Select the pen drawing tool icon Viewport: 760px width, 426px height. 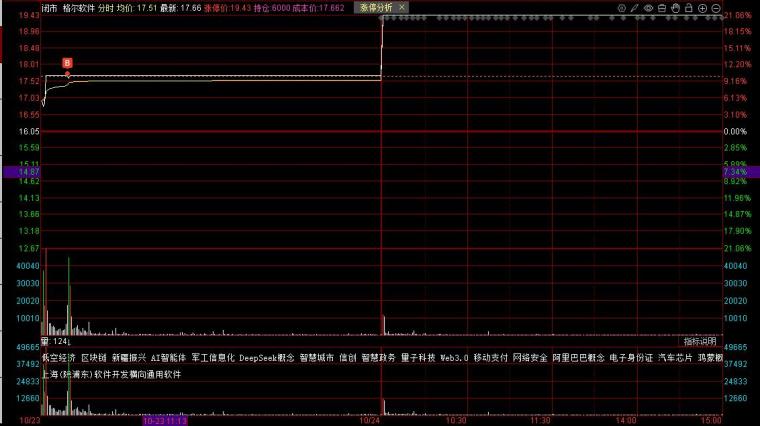click(x=635, y=7)
